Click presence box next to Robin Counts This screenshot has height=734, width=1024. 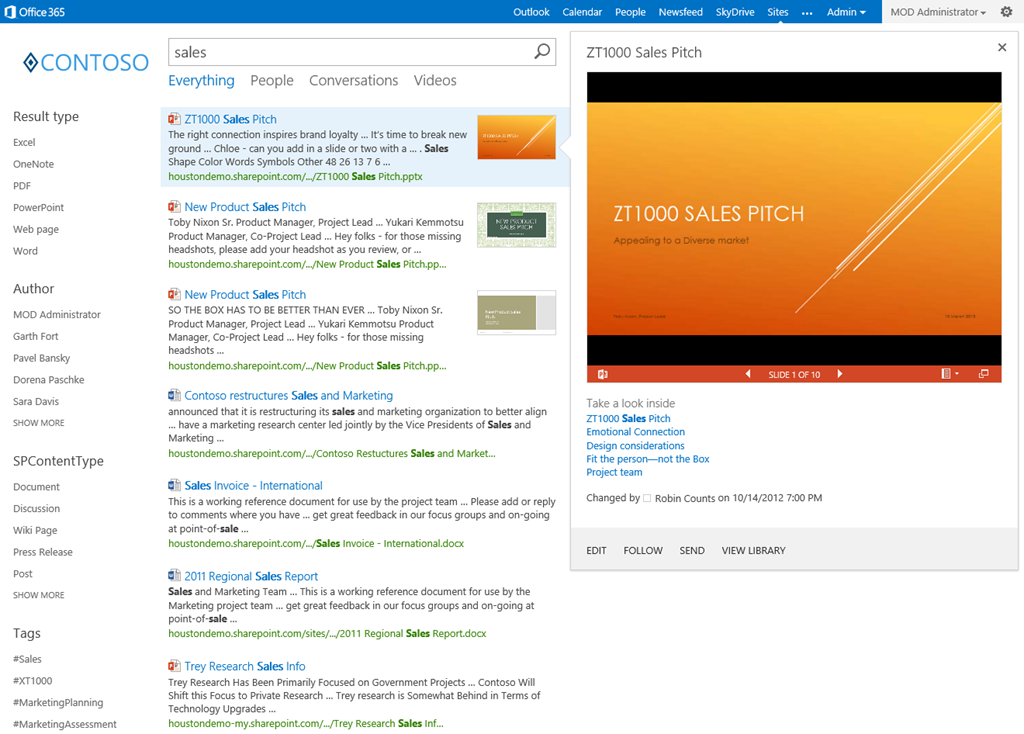647,498
